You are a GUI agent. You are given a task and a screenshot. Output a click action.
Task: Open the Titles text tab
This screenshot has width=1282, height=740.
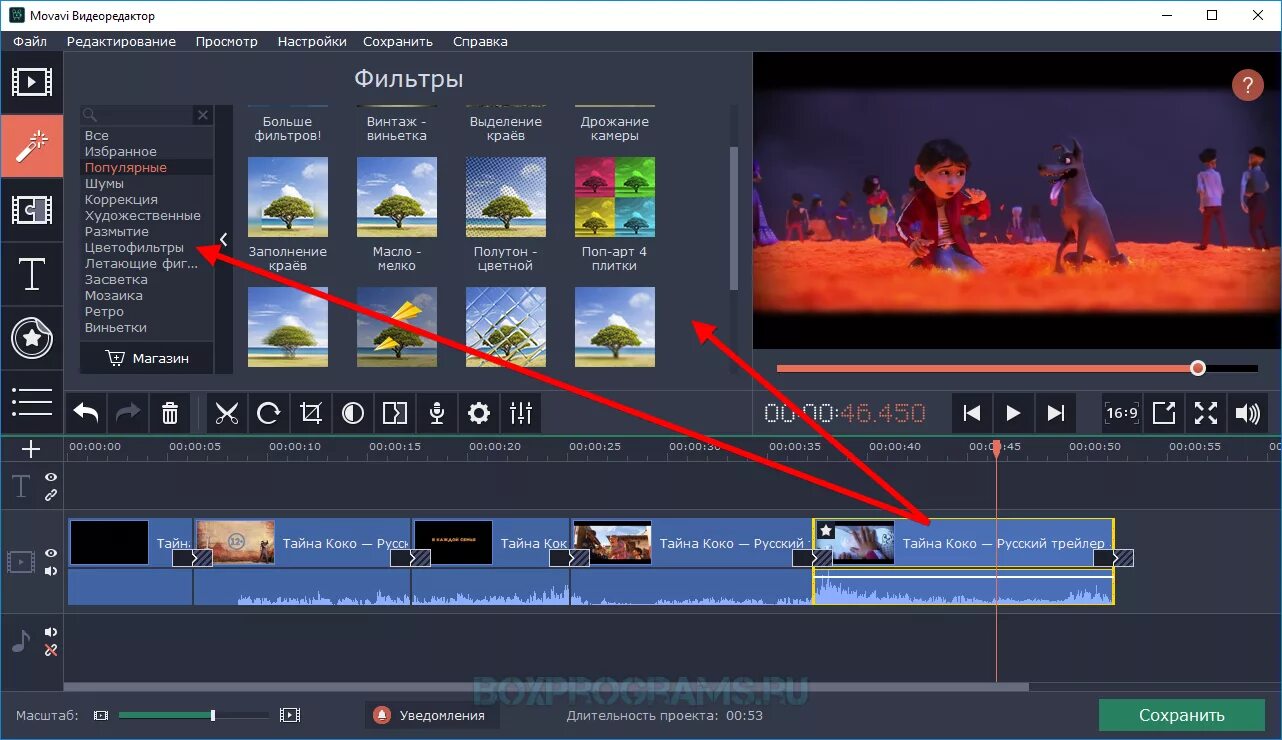click(32, 274)
